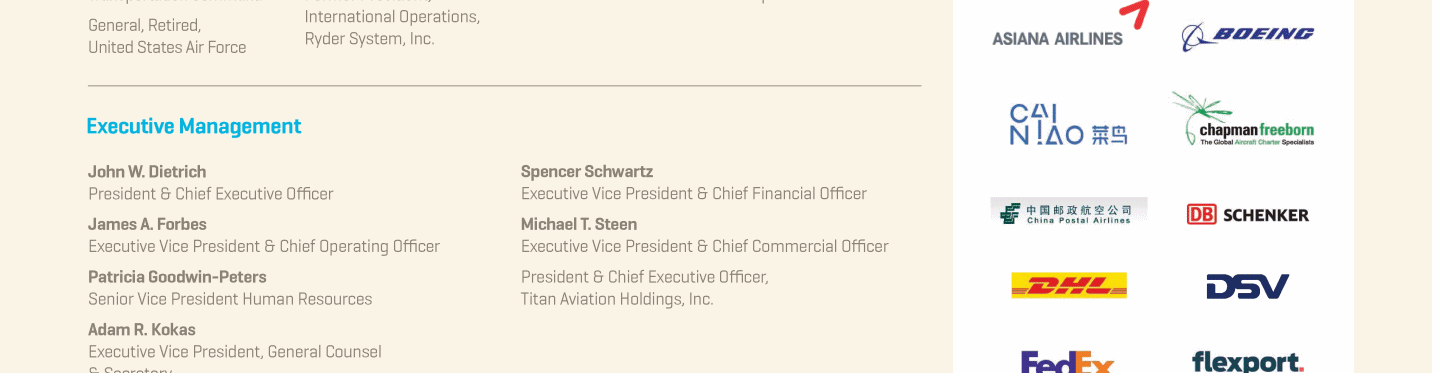Click the Boeing logo
The image size is (1440, 373).
1247,37
